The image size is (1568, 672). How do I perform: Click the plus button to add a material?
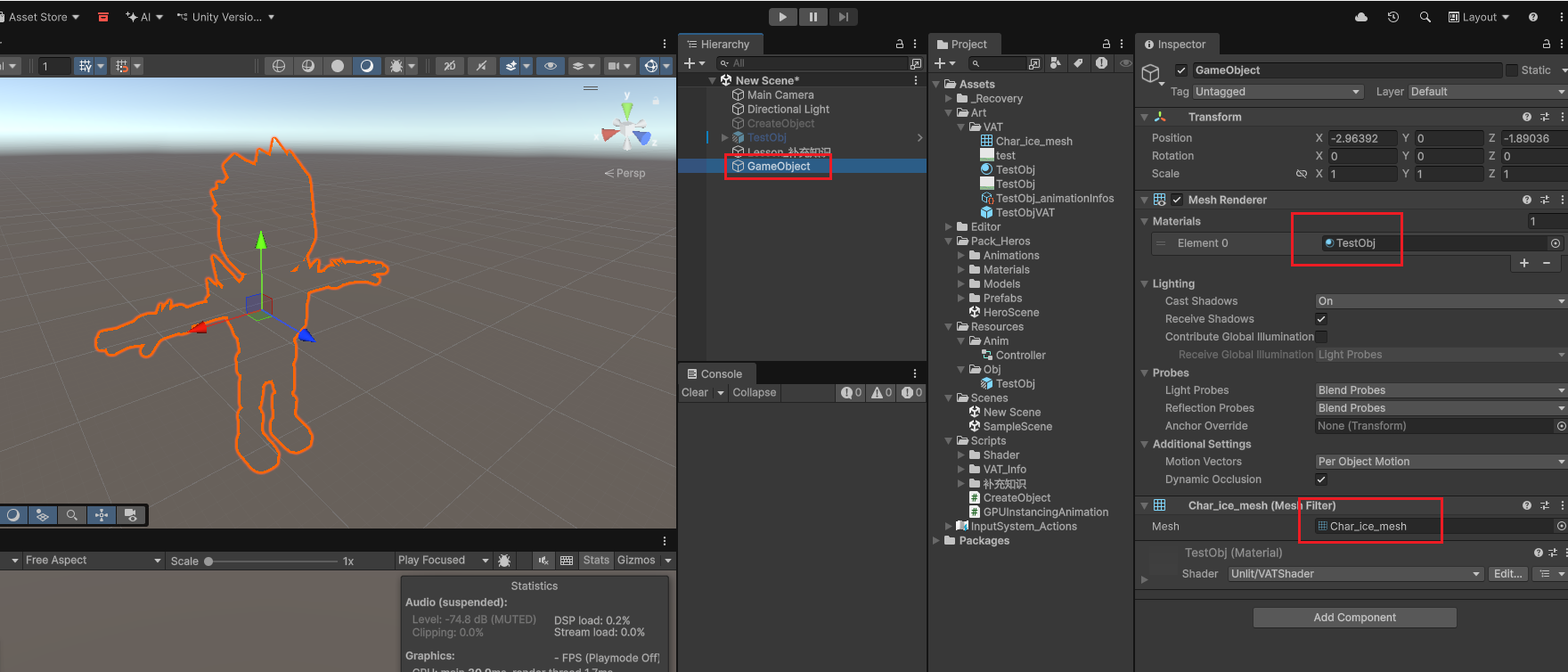pyautogui.click(x=1524, y=263)
